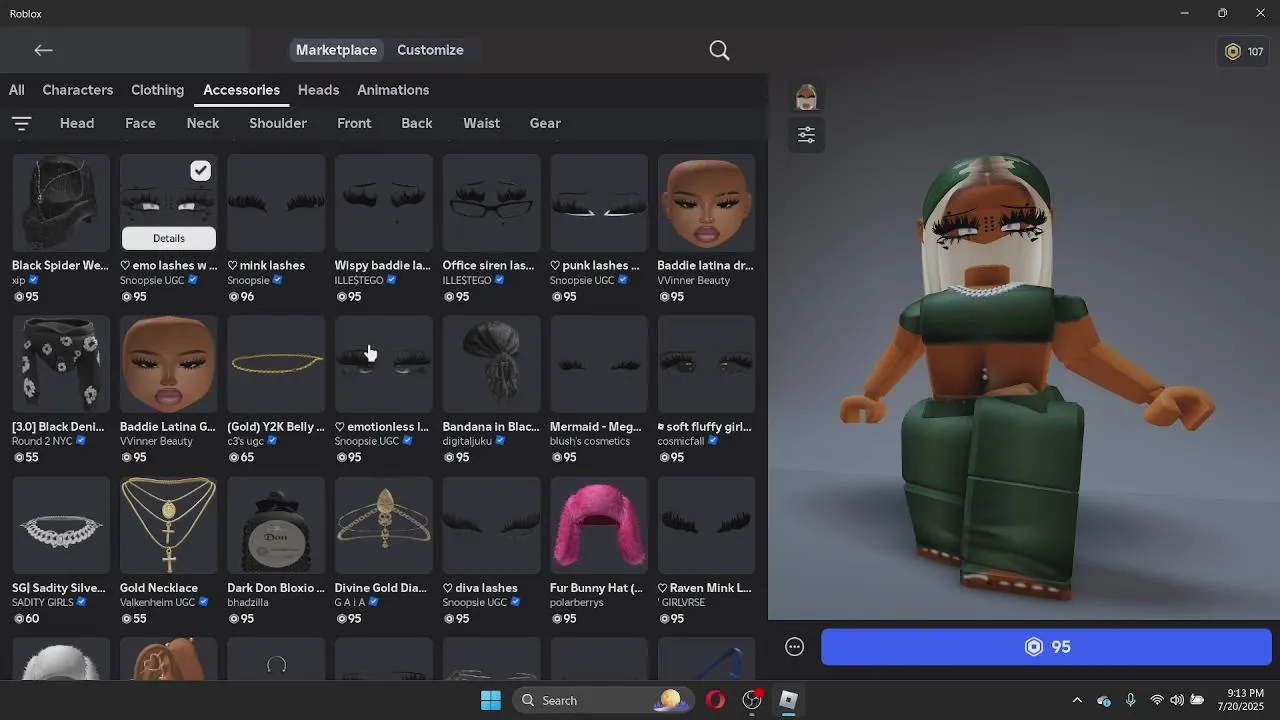Filter accessories by Waist
This screenshot has height=720, width=1280.
[481, 123]
